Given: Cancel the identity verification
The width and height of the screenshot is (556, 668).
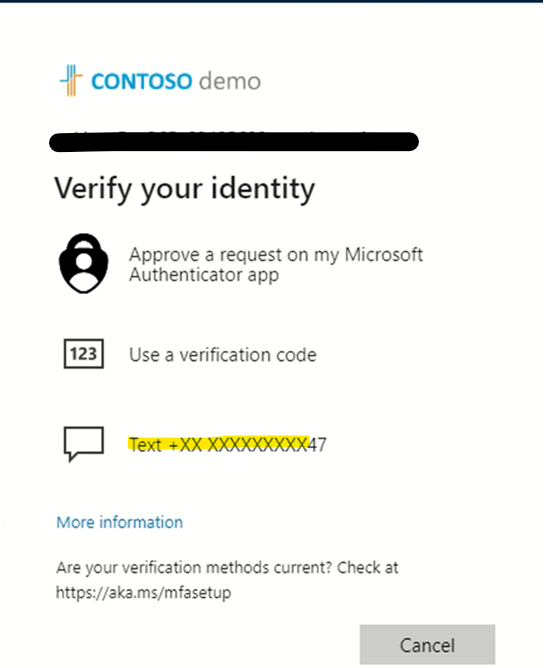Looking at the screenshot, I should [x=427, y=645].
